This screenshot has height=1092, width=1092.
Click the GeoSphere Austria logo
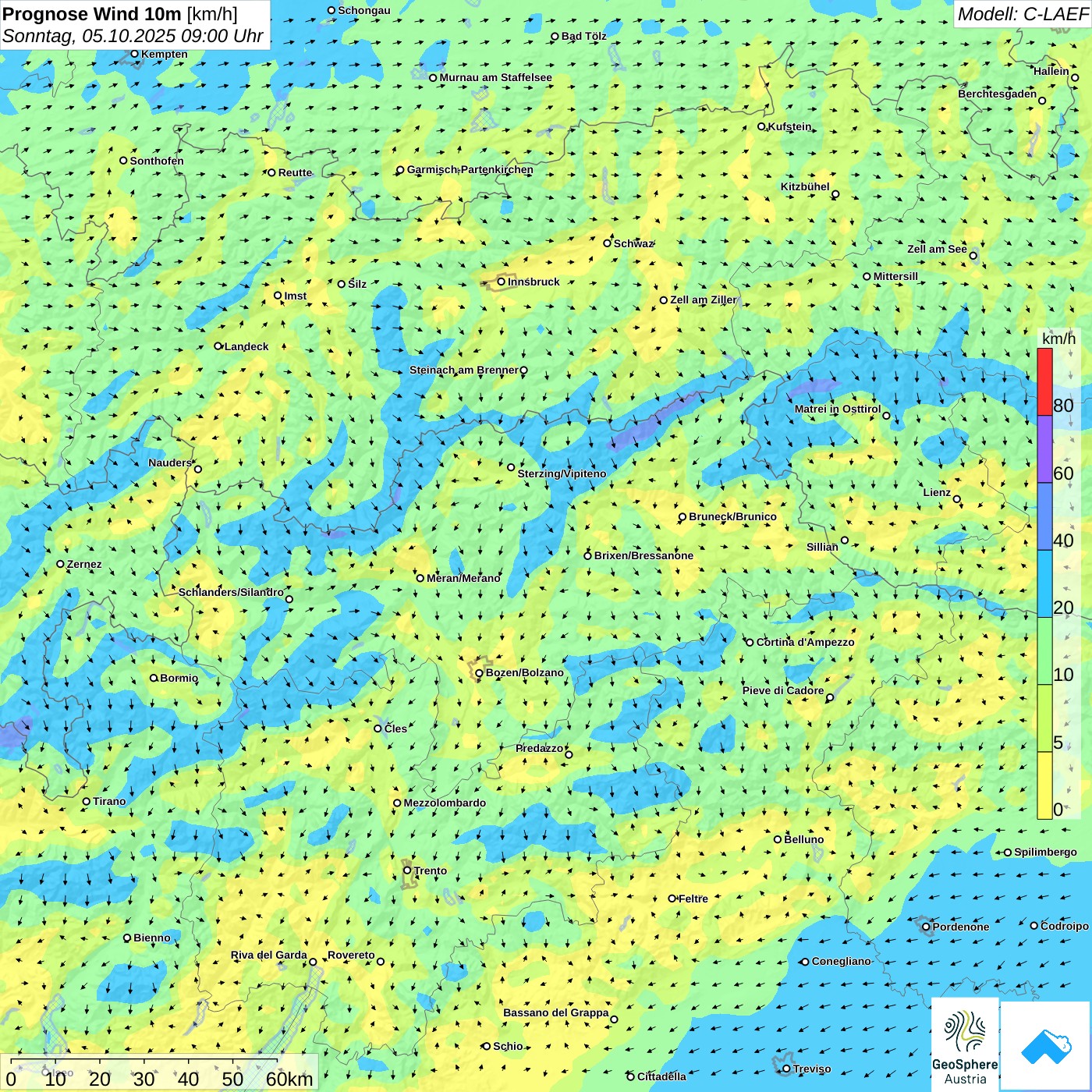tap(965, 1044)
